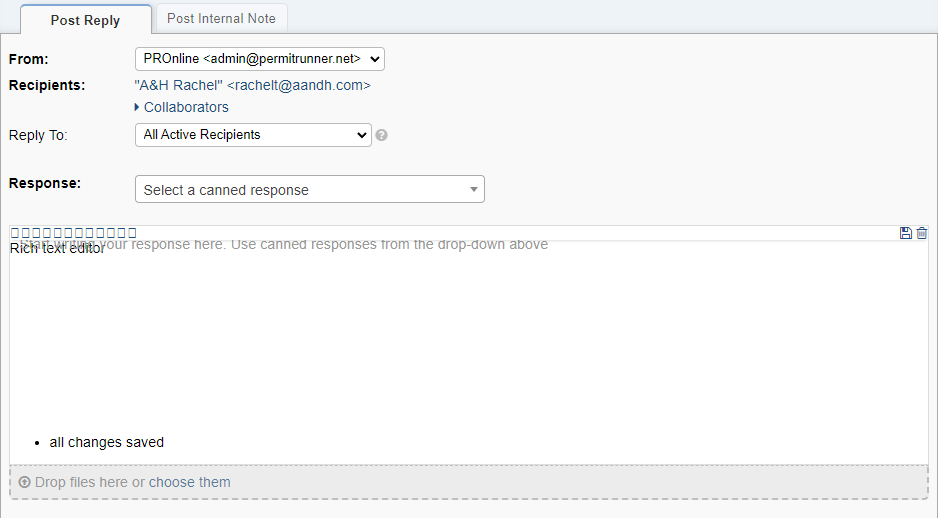
Task: Click the Collaborators link text
Action: tap(186, 107)
